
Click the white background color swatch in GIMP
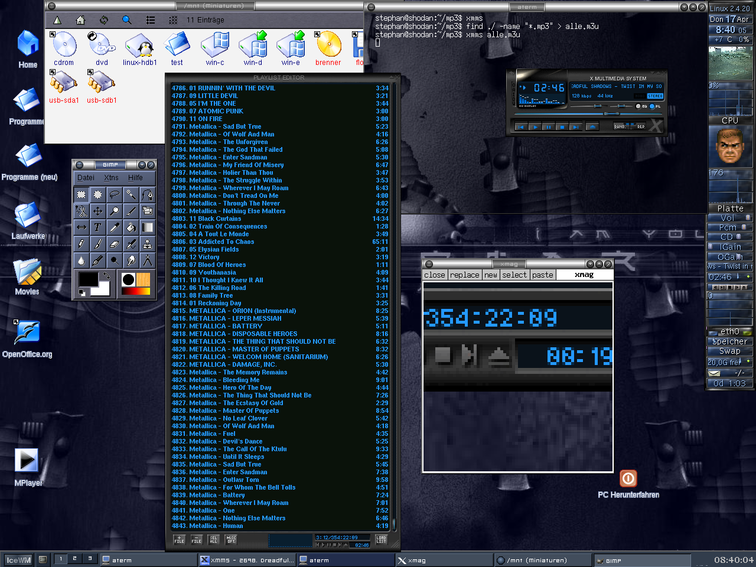pos(102,289)
